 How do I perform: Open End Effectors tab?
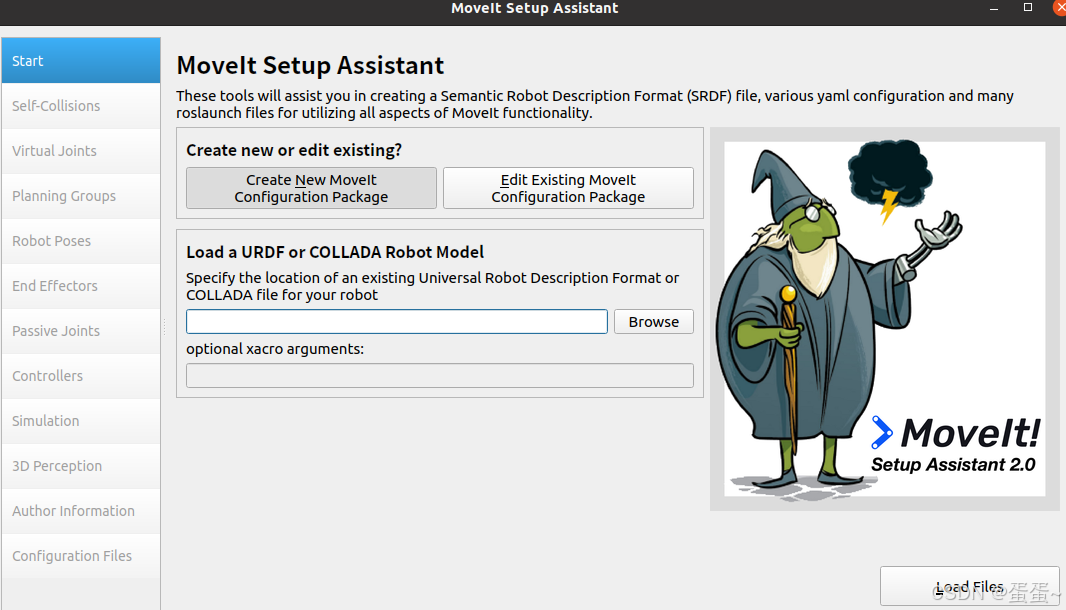pos(81,286)
